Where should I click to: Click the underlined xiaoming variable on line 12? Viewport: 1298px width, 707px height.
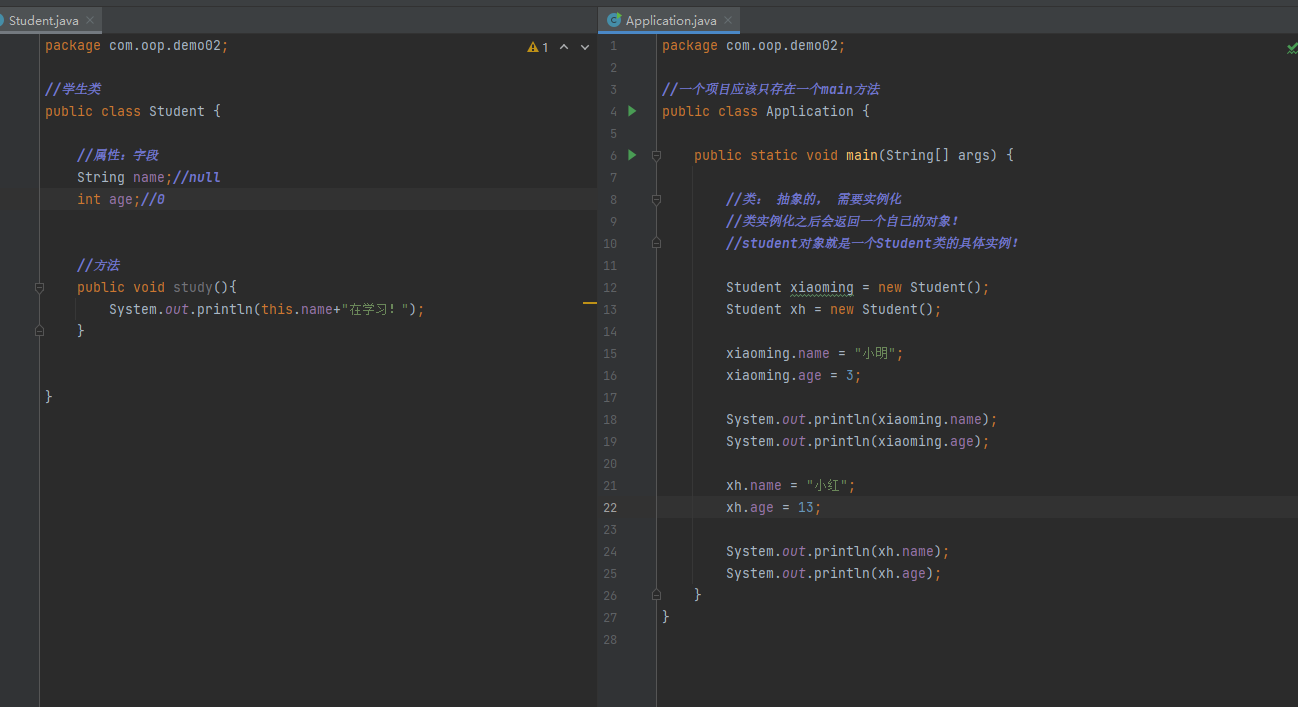click(821, 287)
